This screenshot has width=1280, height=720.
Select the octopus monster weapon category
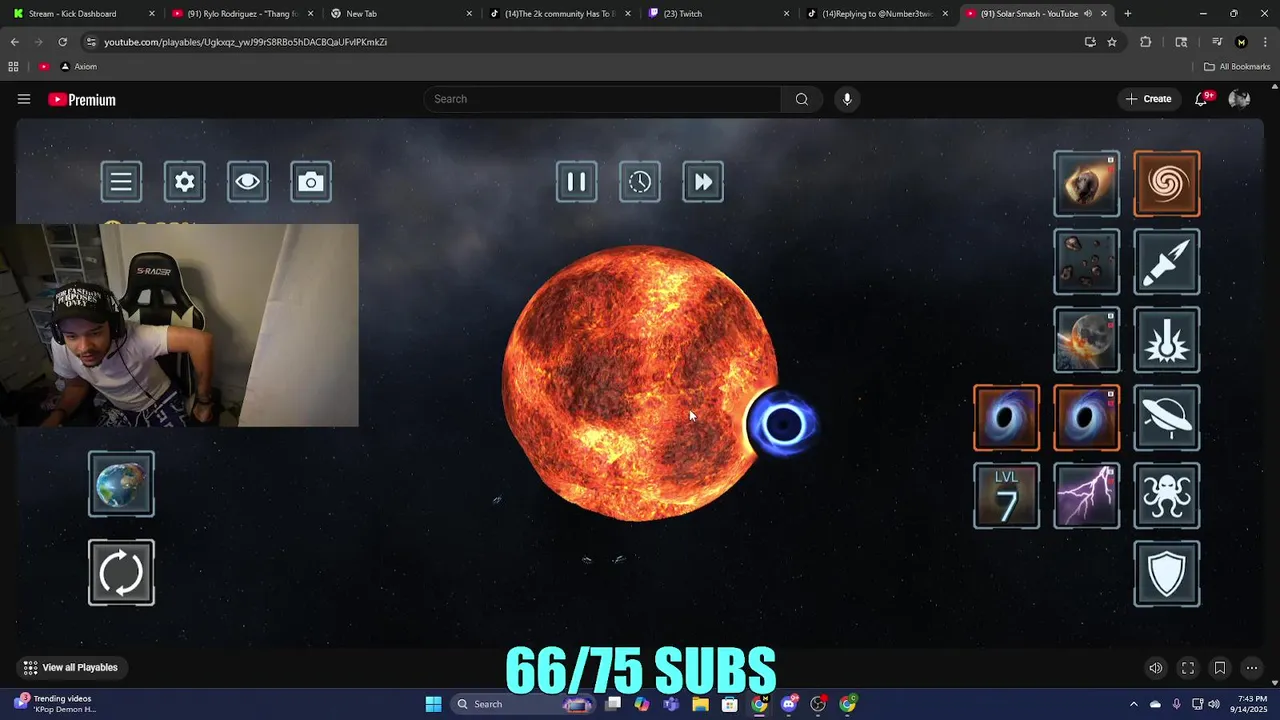tap(1167, 496)
